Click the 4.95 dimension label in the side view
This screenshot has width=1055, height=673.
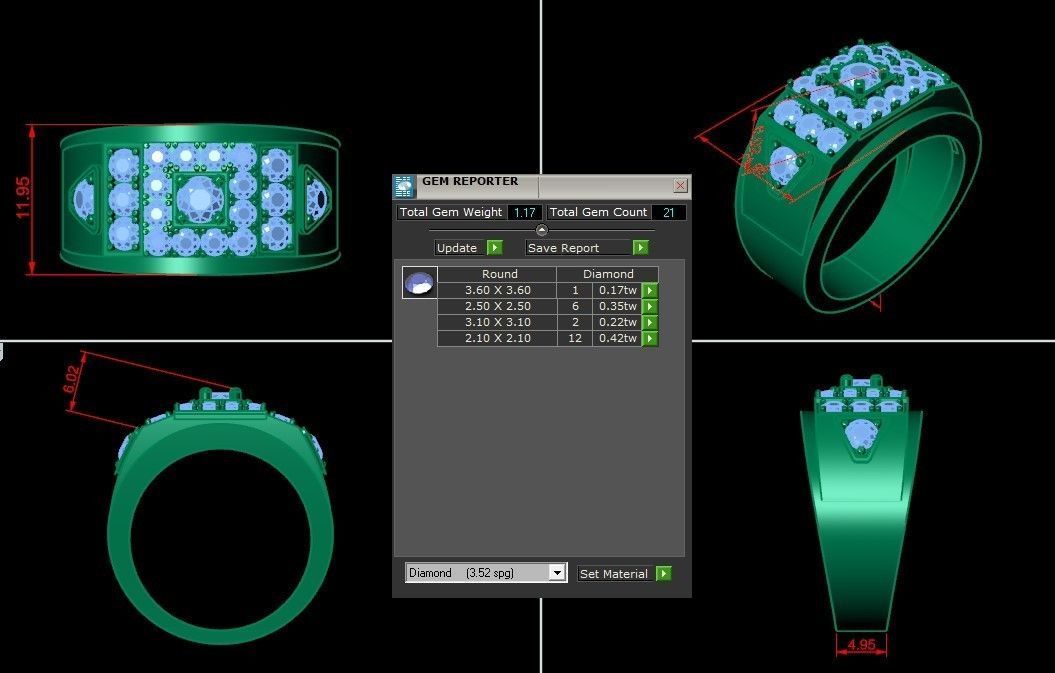pos(861,645)
